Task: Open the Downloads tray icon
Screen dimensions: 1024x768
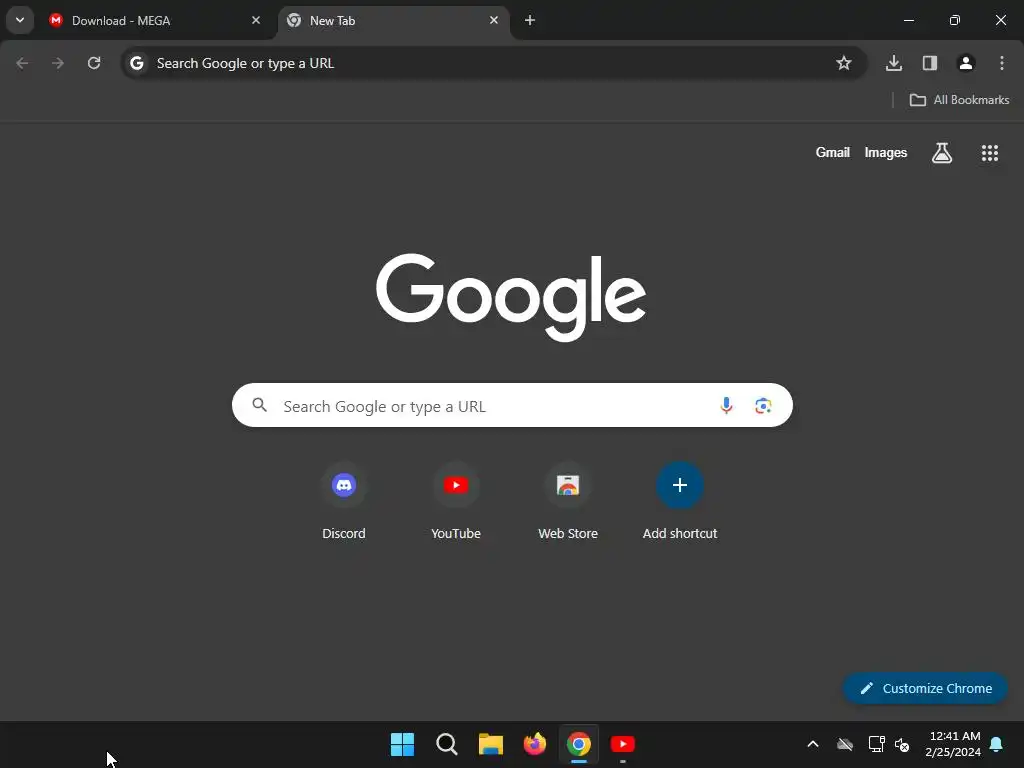Action: point(894,63)
